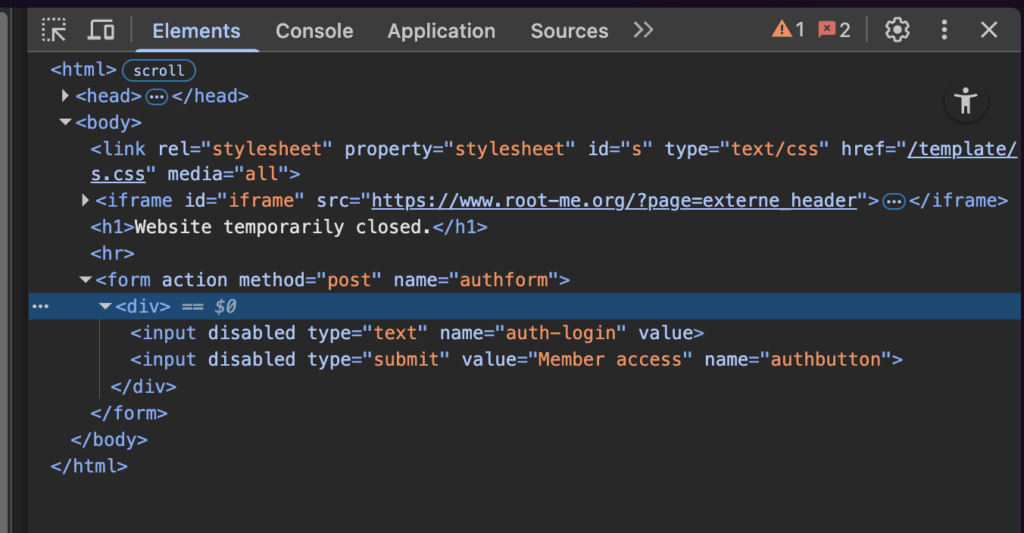Switch to the Console tab
The width and height of the screenshot is (1024, 533).
point(314,31)
